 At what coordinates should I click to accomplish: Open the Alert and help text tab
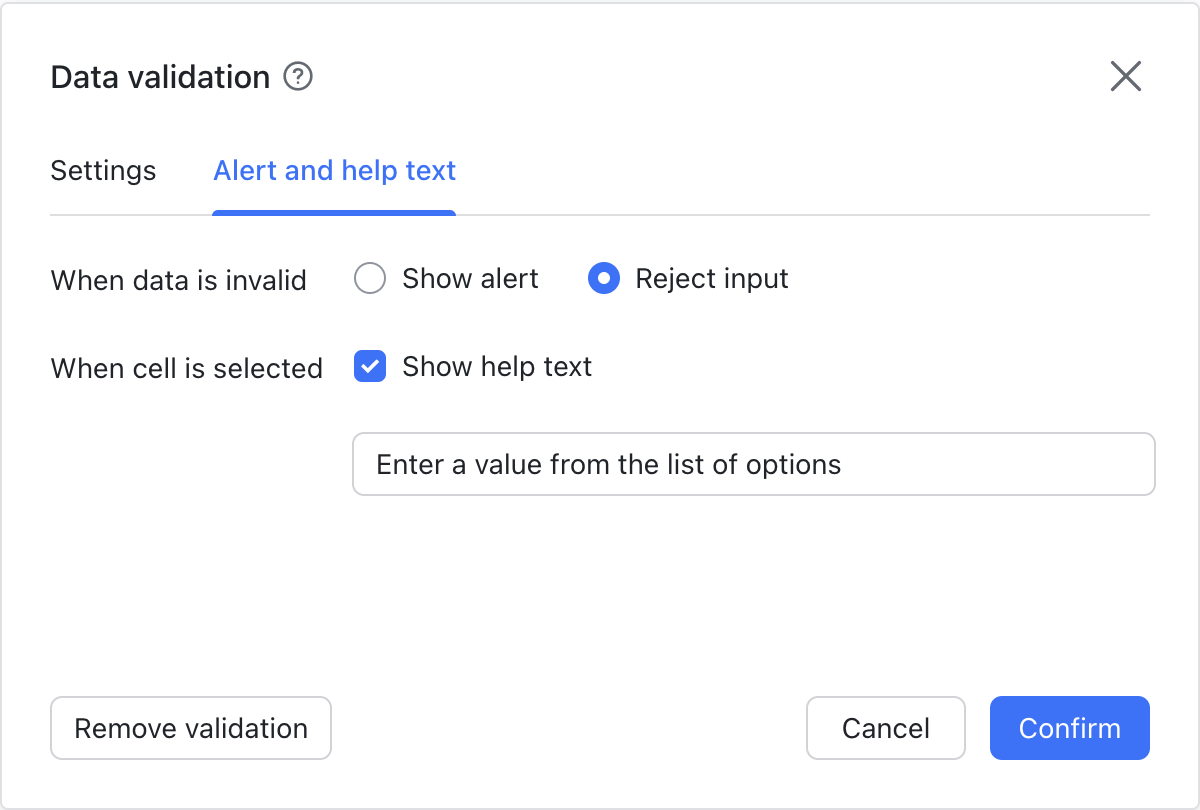(x=334, y=171)
